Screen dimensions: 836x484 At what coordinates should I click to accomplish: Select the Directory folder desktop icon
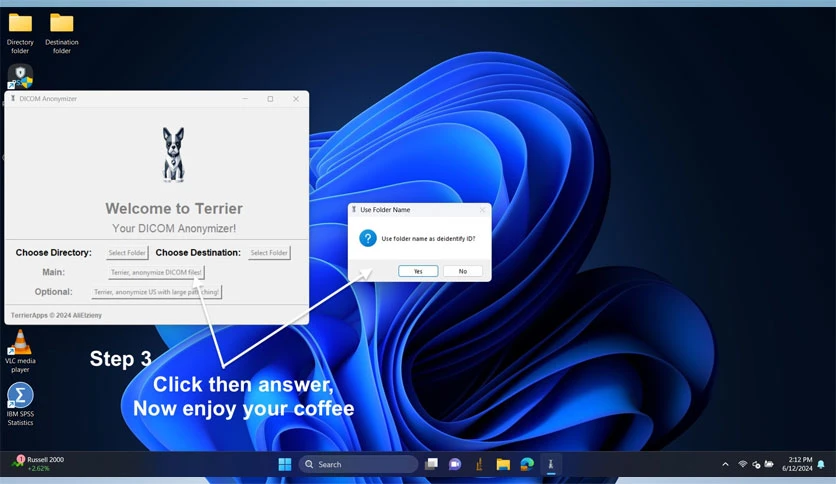pos(20,34)
